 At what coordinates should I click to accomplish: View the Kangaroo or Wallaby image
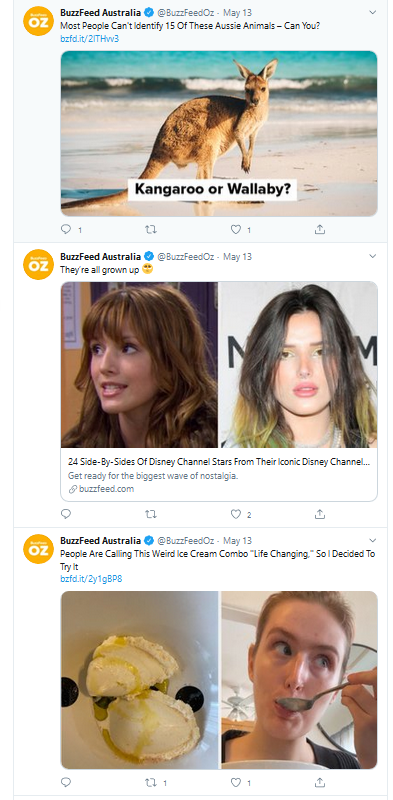pyautogui.click(x=219, y=133)
